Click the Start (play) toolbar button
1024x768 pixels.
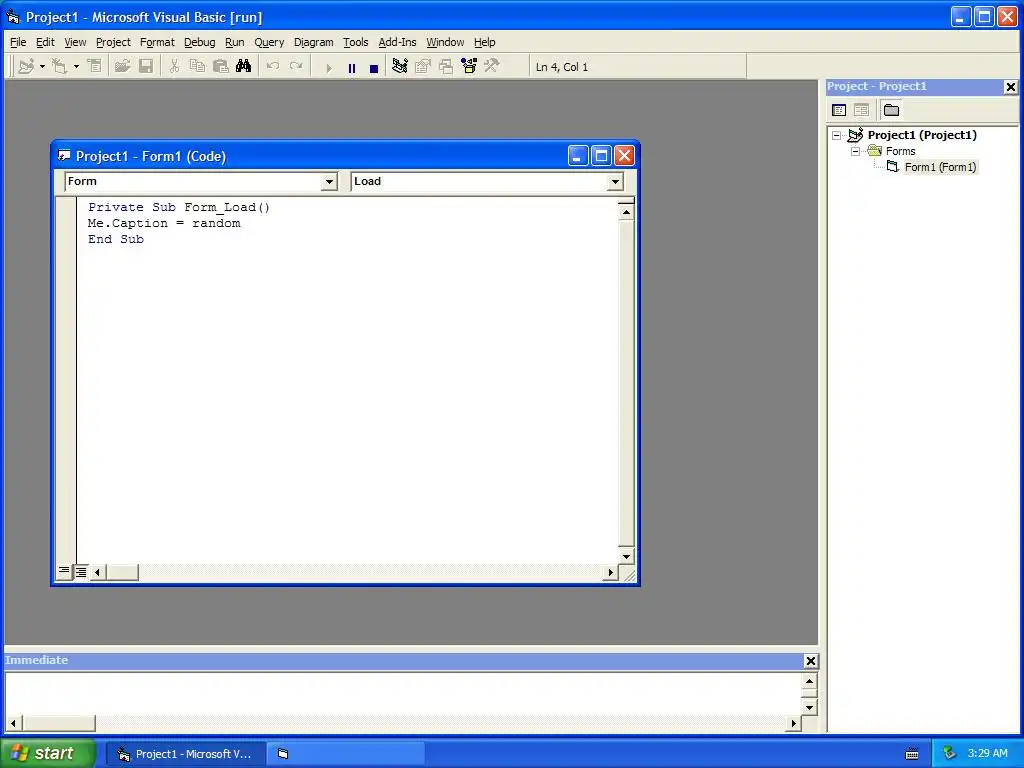coord(328,67)
